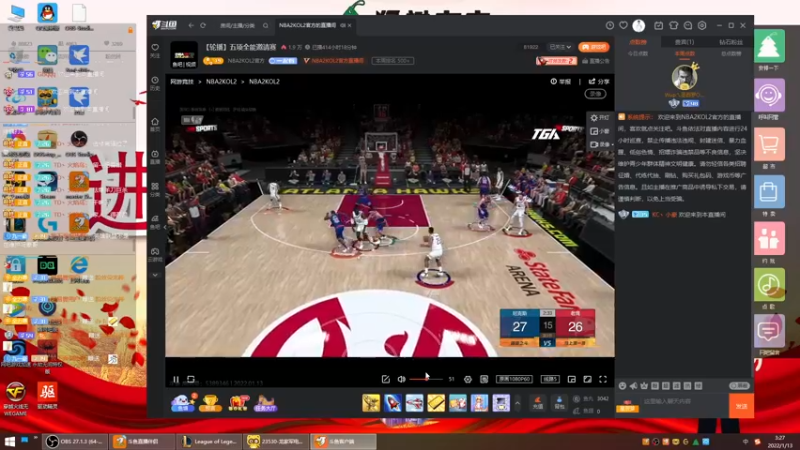800x450 pixels.
Task: Click the report link above the video
Action: [561, 81]
